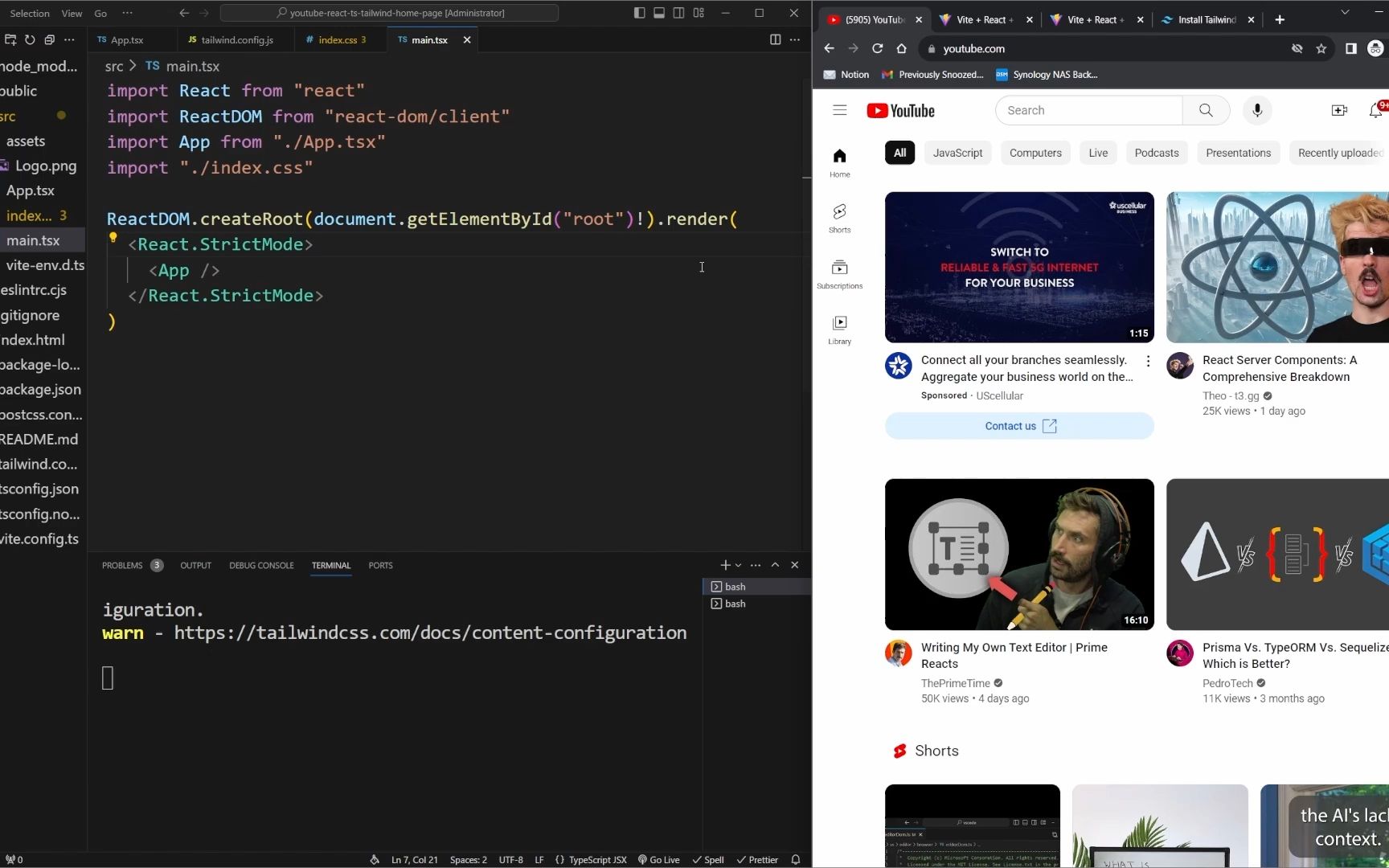
Task: Switch to tailwind.config.js editor tab
Action: click(237, 39)
